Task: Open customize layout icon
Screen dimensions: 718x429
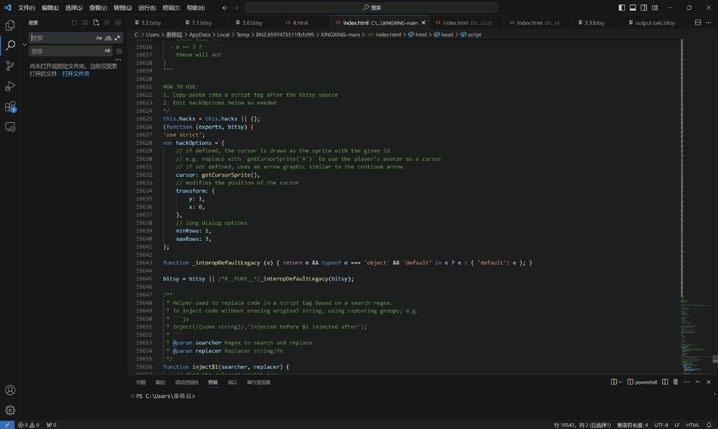Action: coord(655,8)
